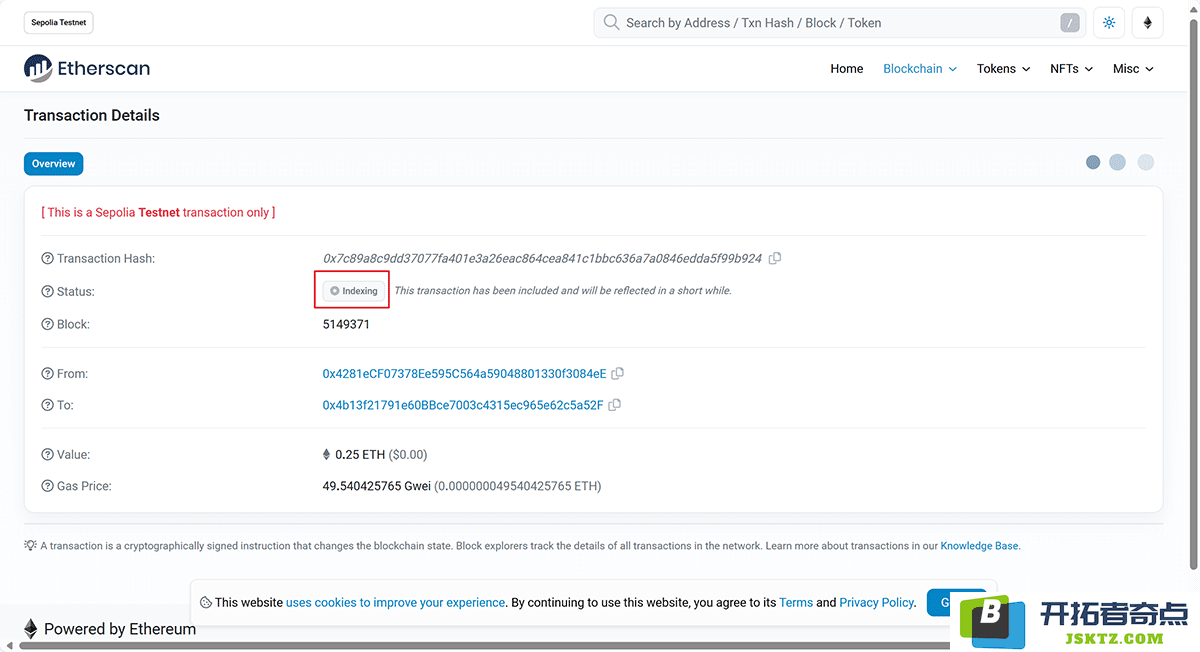Click help icon beside From
Viewport: 1200px width, 652px height.
tap(47, 374)
